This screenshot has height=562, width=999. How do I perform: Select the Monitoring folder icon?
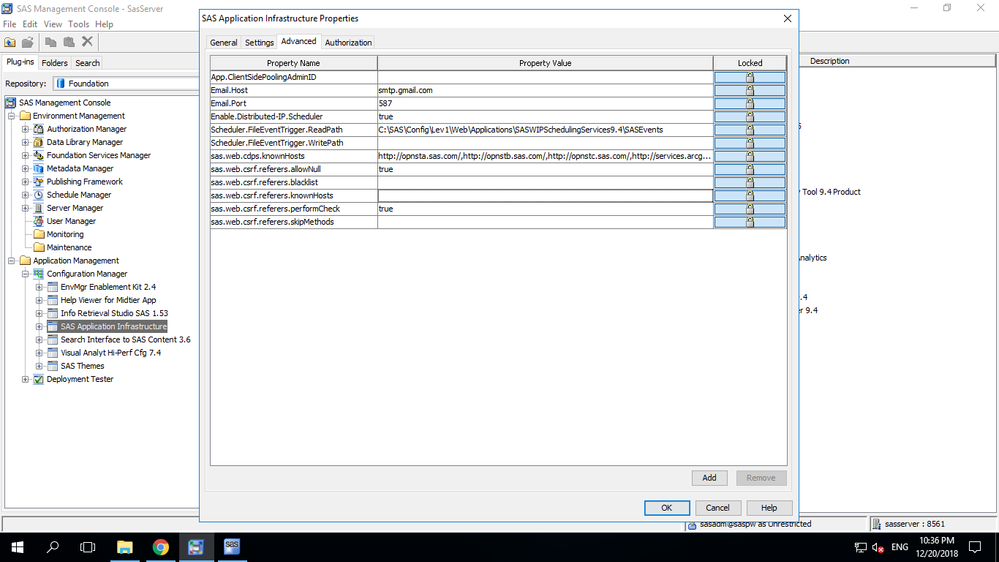click(39, 234)
